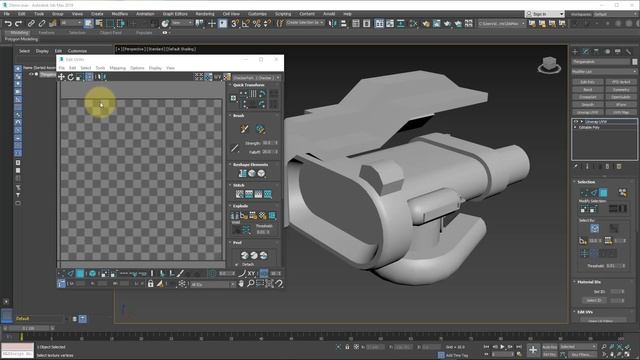Screen dimensions: 640x360
Task: Click the Relax Brush icon
Action: 260,129
